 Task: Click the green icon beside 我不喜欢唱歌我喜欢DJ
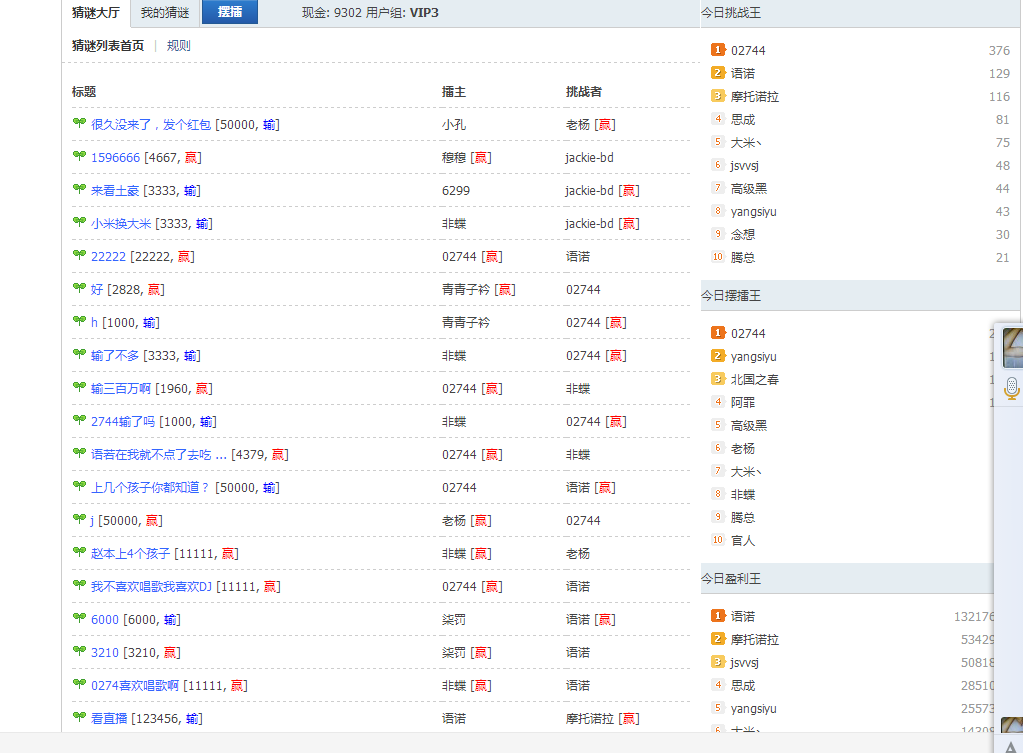click(x=80, y=586)
